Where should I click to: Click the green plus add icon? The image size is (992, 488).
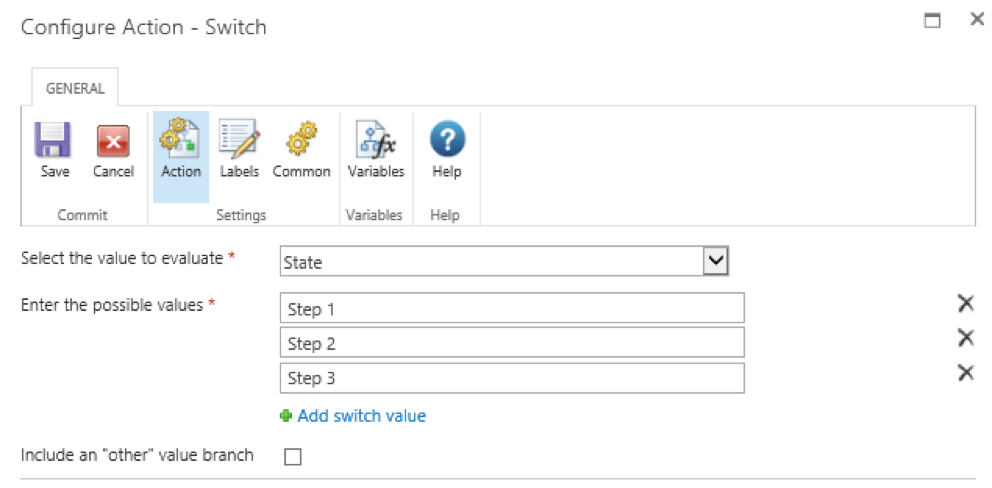(x=287, y=416)
